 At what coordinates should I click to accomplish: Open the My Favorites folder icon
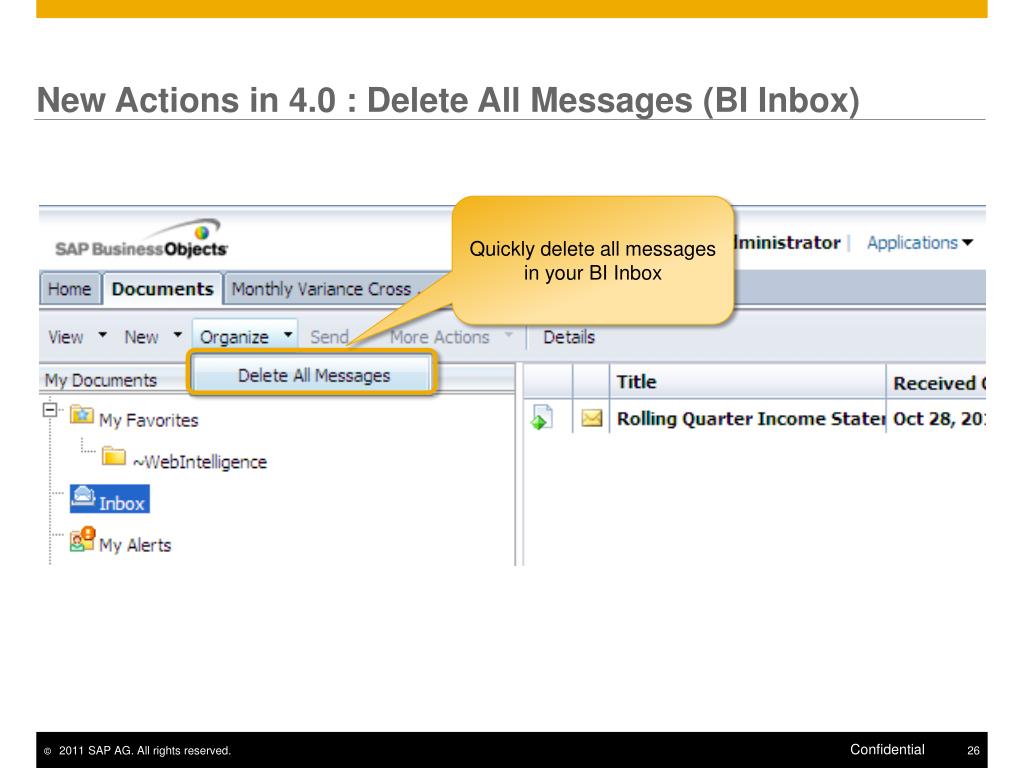(x=82, y=415)
